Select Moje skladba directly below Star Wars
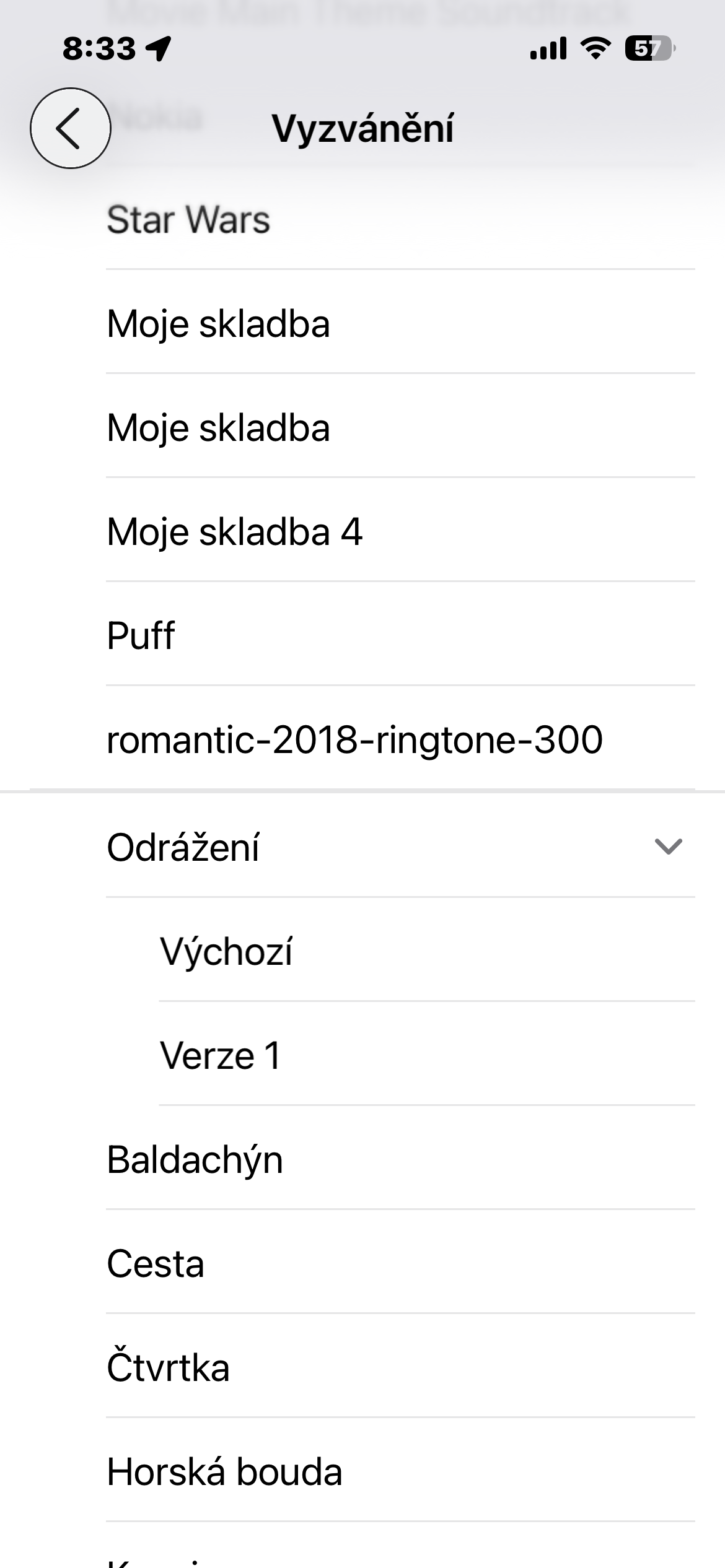Viewport: 725px width, 1568px height. (218, 324)
